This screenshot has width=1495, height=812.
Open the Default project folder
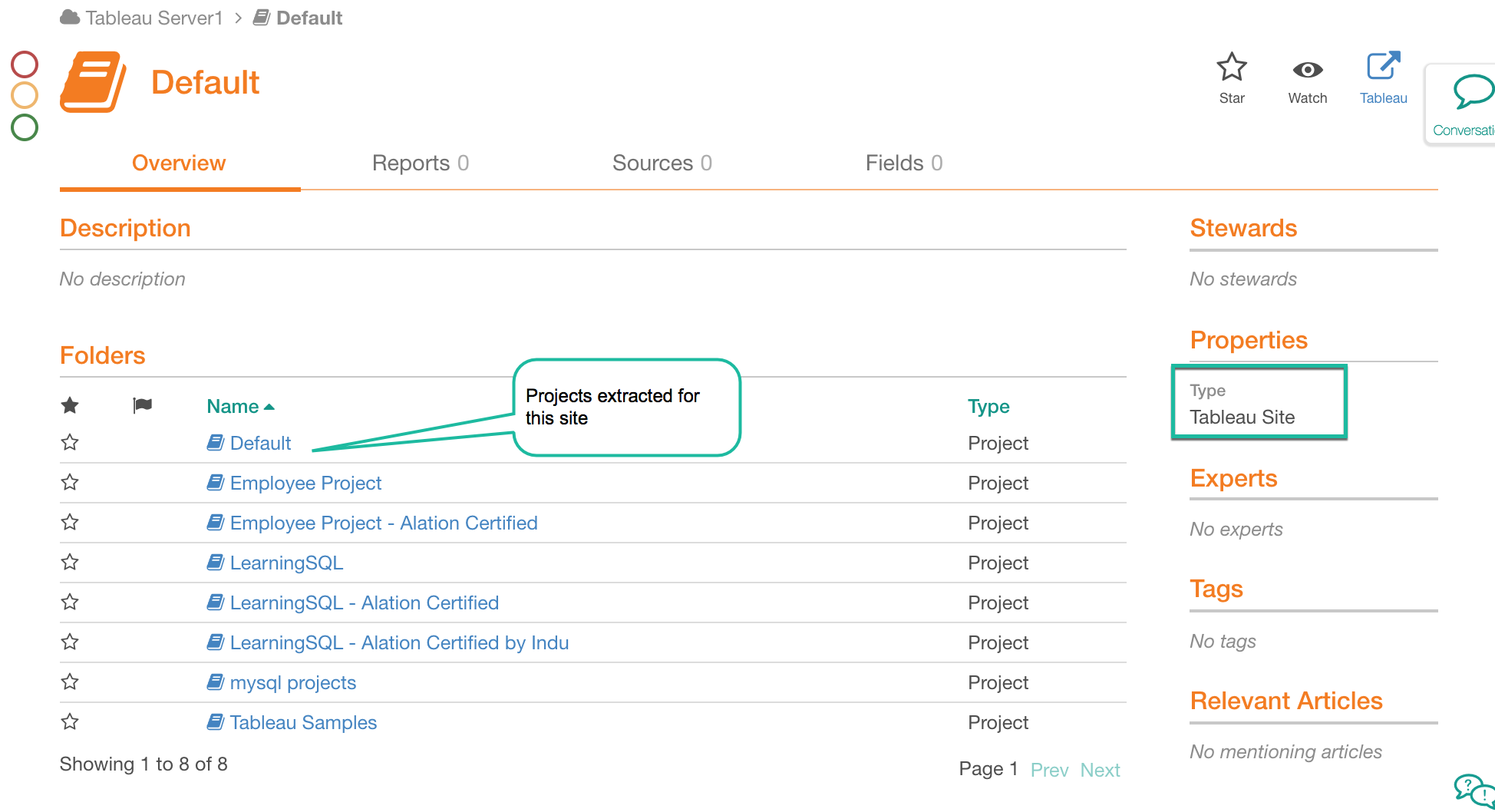click(260, 443)
